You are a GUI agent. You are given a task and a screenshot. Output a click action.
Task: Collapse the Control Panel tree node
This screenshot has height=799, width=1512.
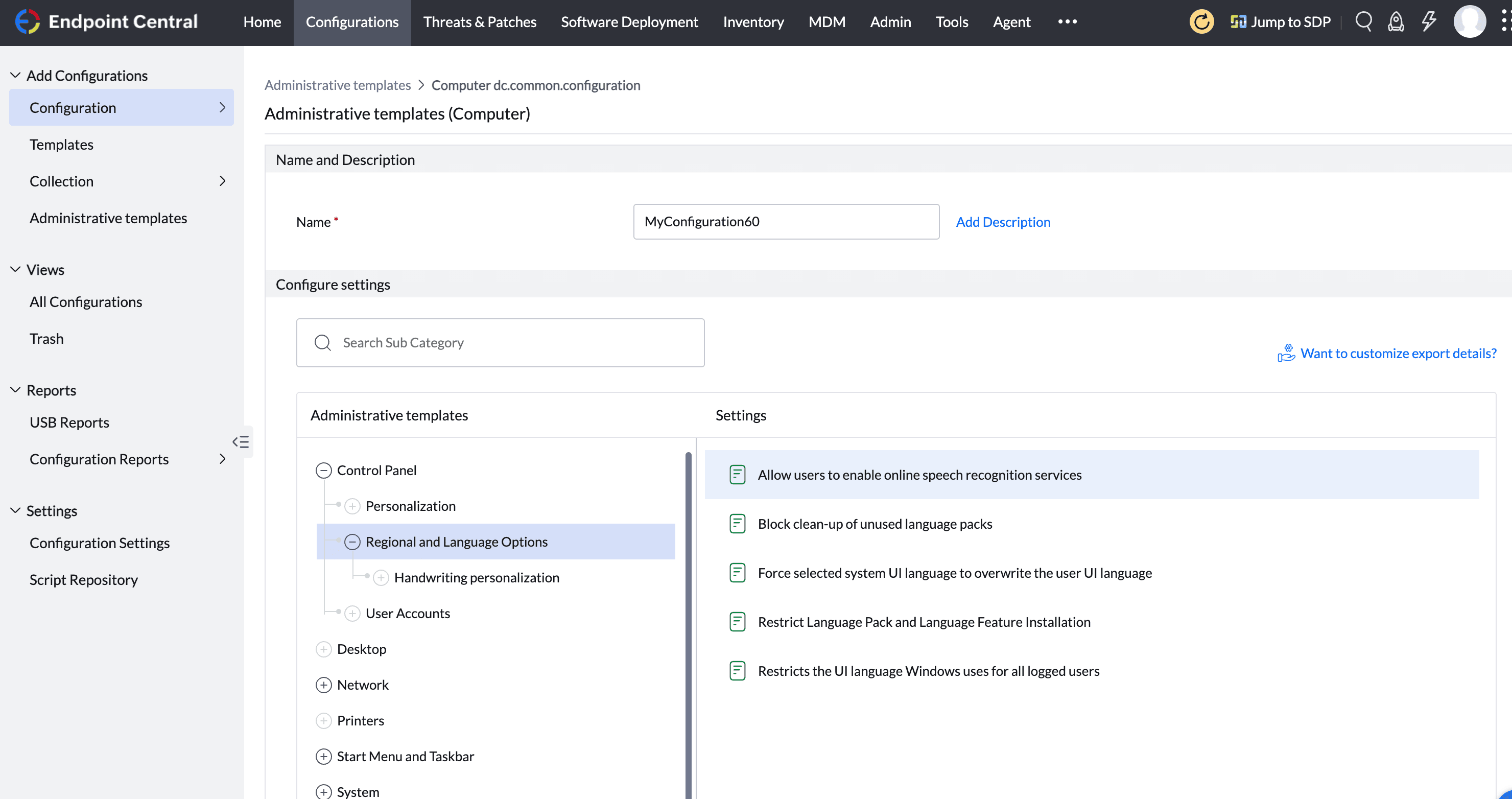pos(324,469)
